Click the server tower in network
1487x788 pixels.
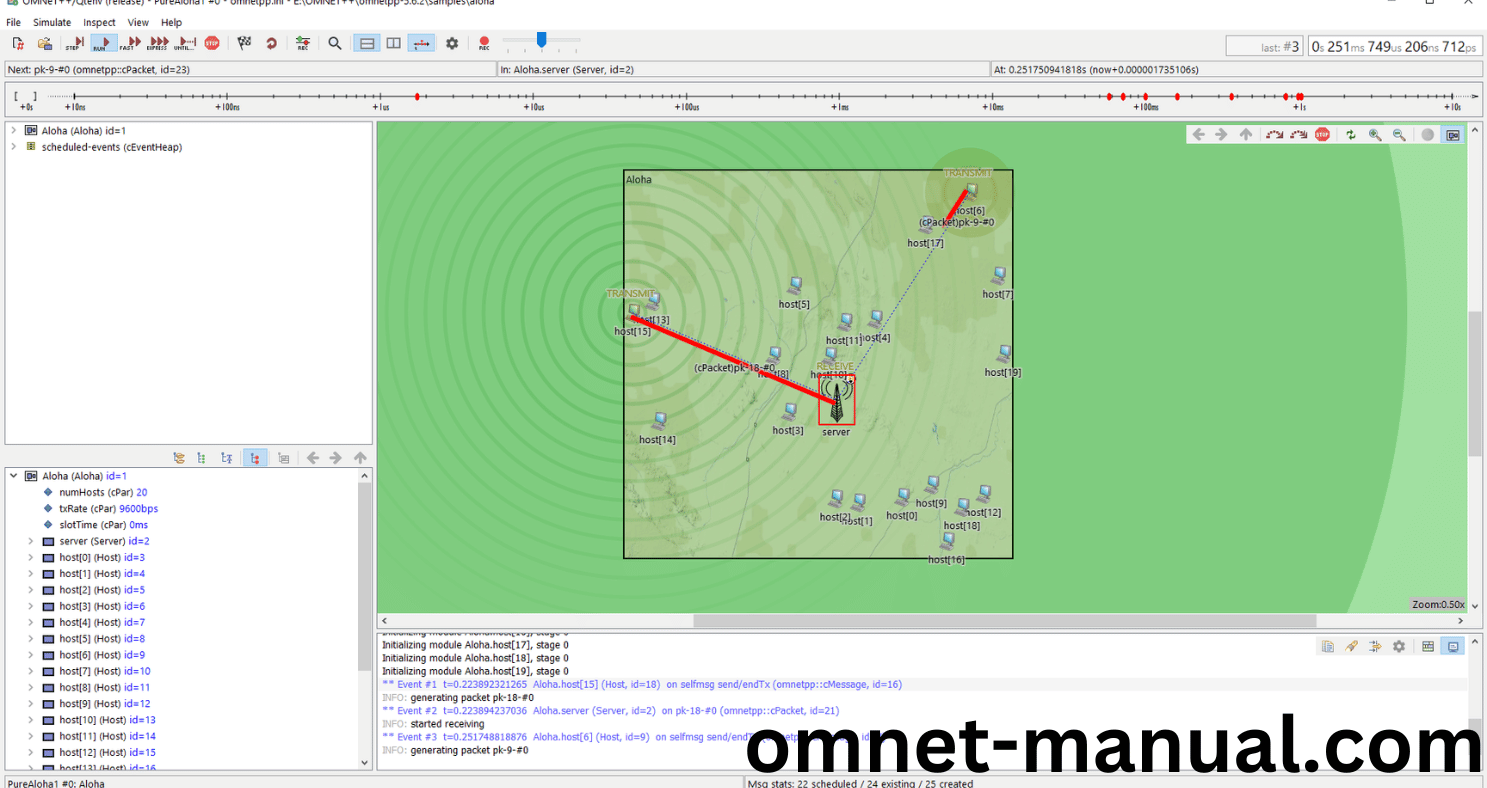click(836, 400)
